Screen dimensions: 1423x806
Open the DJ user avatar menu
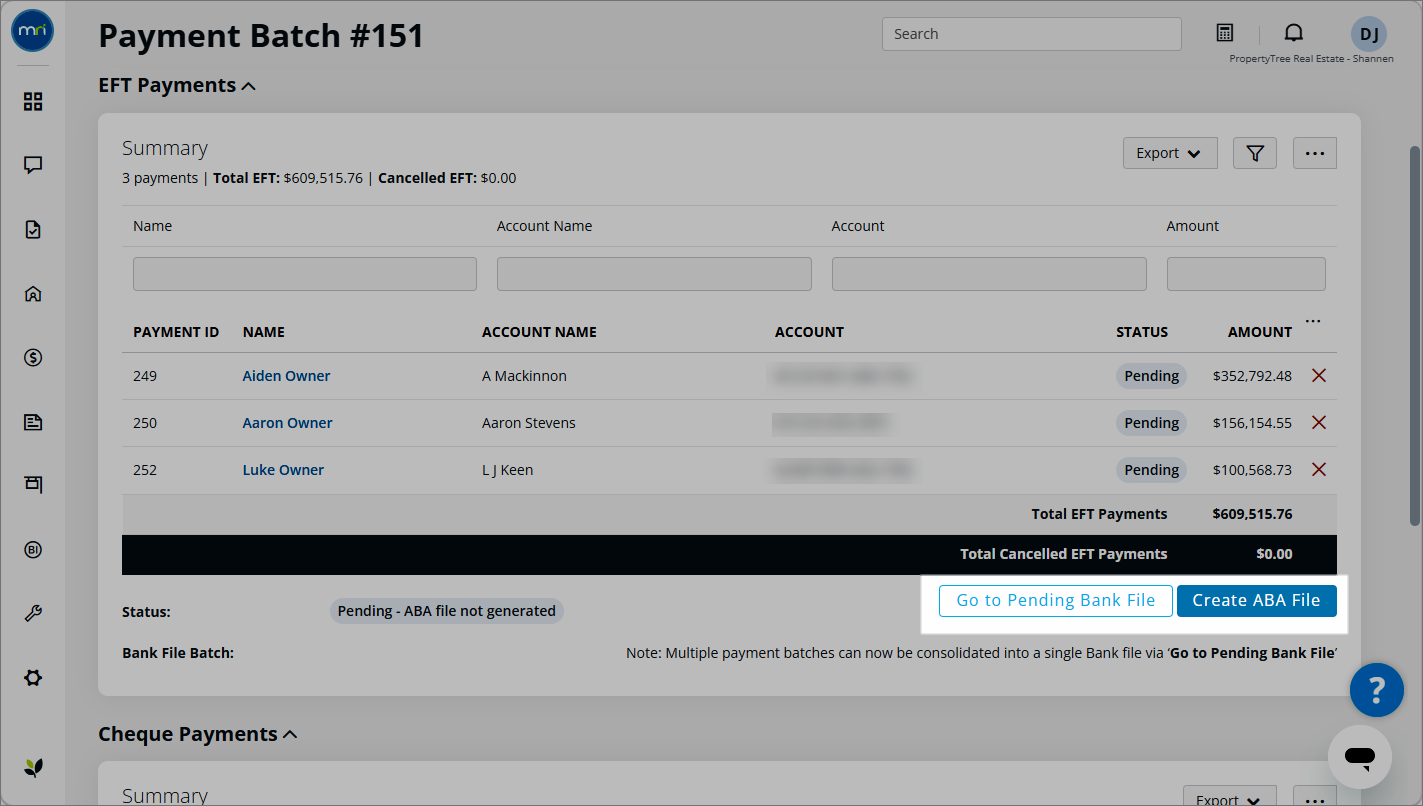point(1369,34)
